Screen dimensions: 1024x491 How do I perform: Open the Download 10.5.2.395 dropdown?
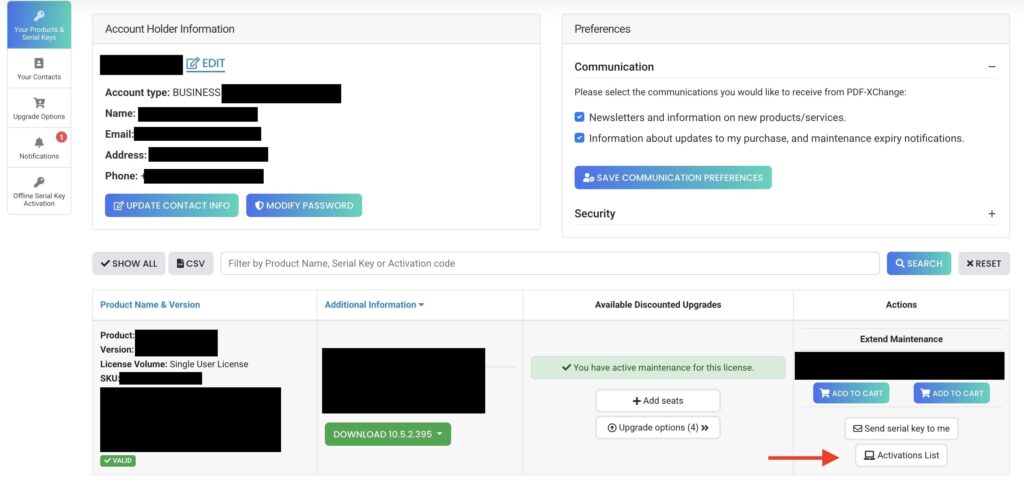(x=388, y=434)
